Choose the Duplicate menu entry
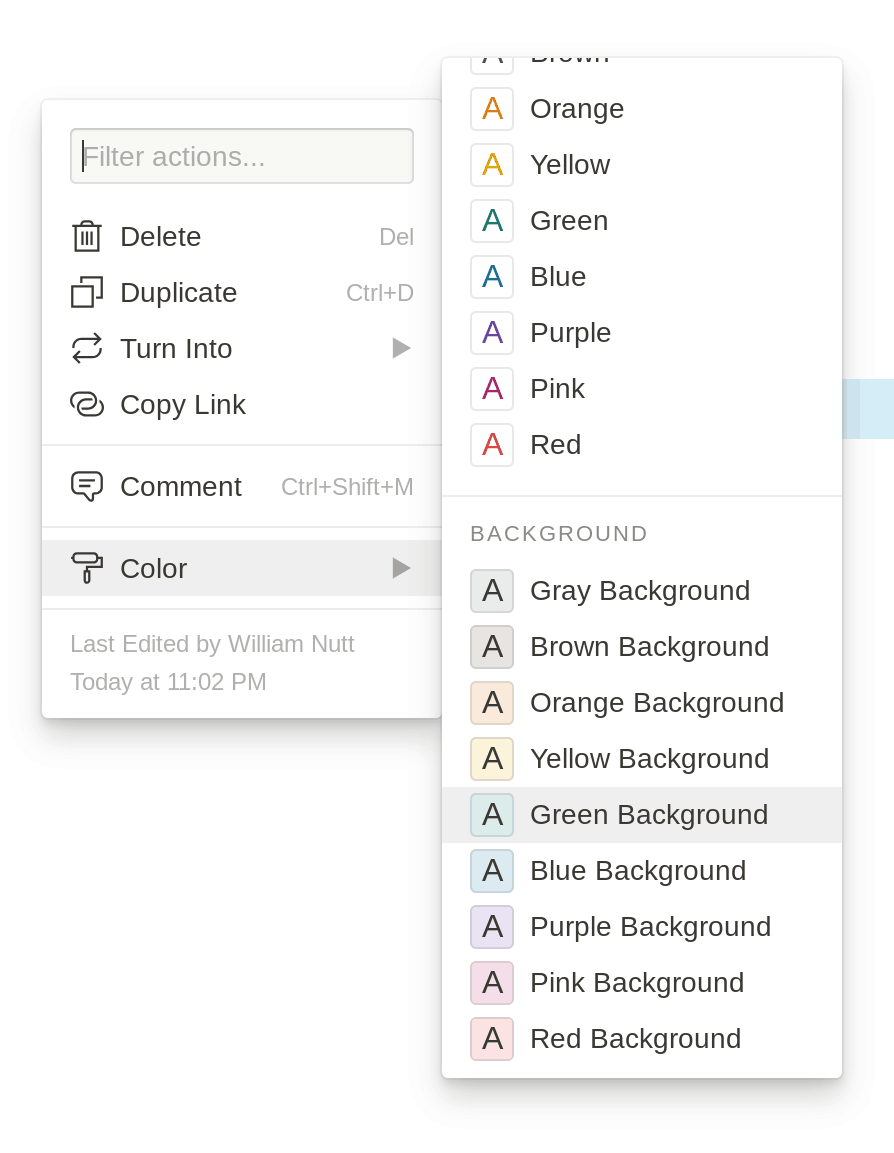 [178, 293]
